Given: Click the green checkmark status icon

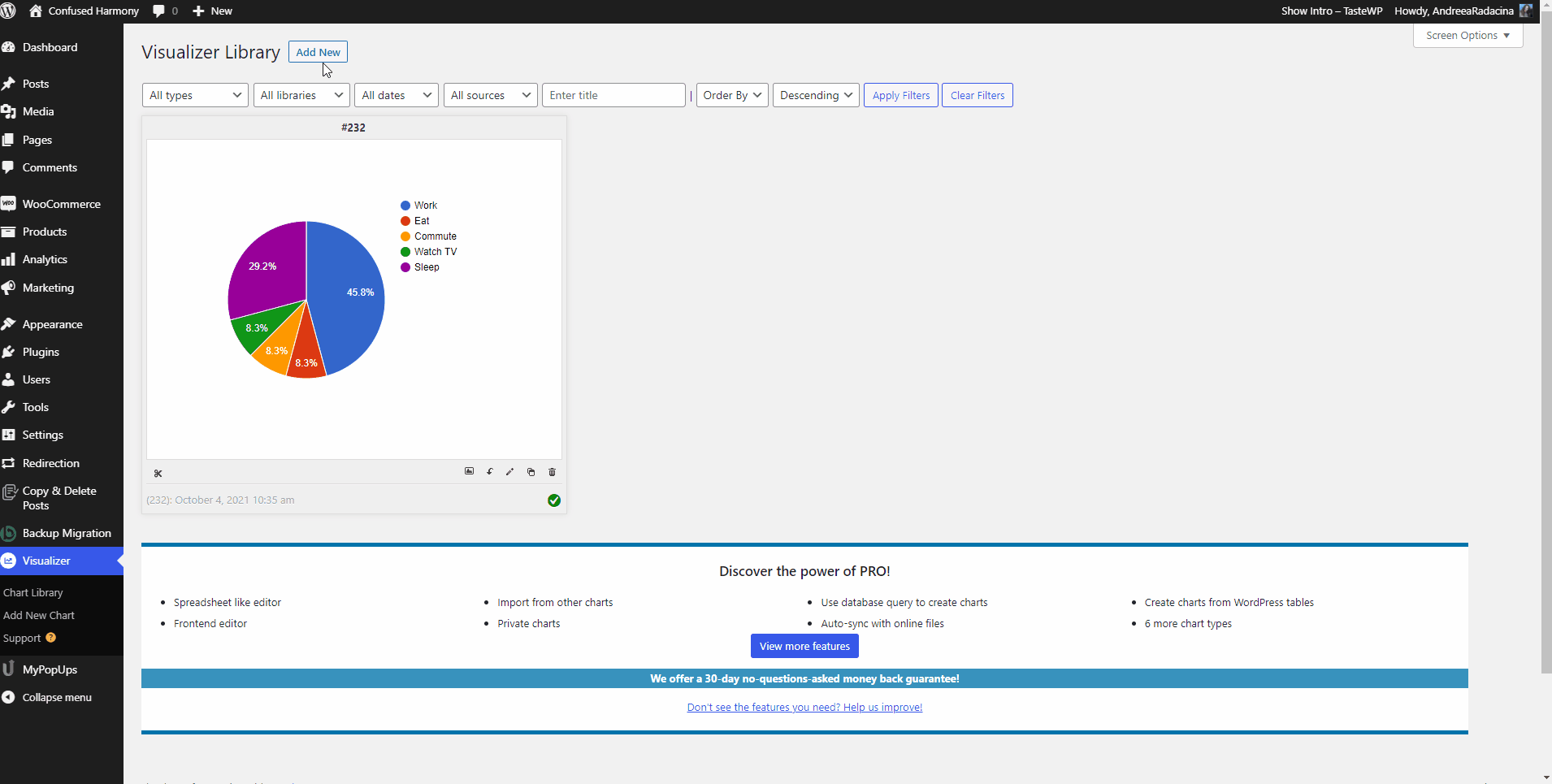Looking at the screenshot, I should coord(554,500).
